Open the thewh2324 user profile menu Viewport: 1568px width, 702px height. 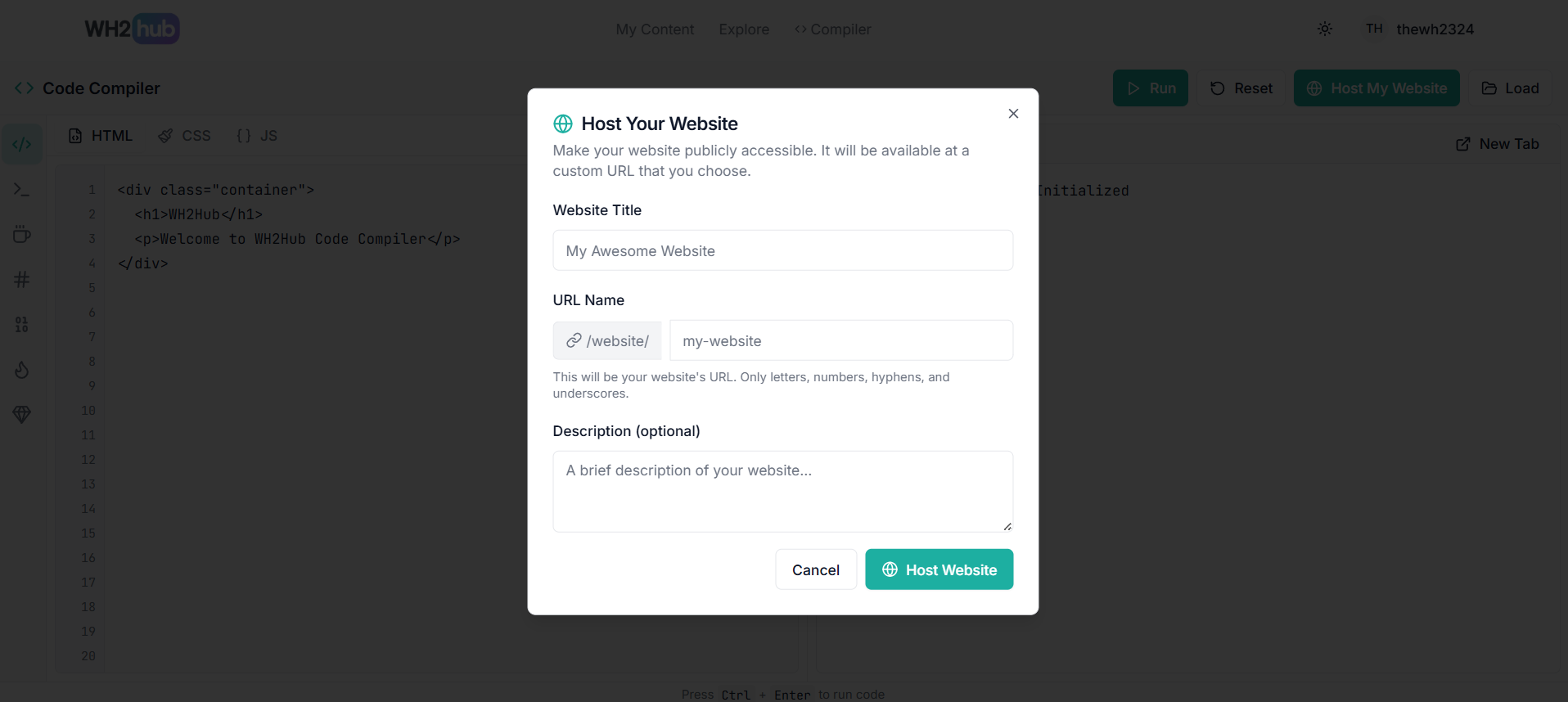tap(1420, 29)
